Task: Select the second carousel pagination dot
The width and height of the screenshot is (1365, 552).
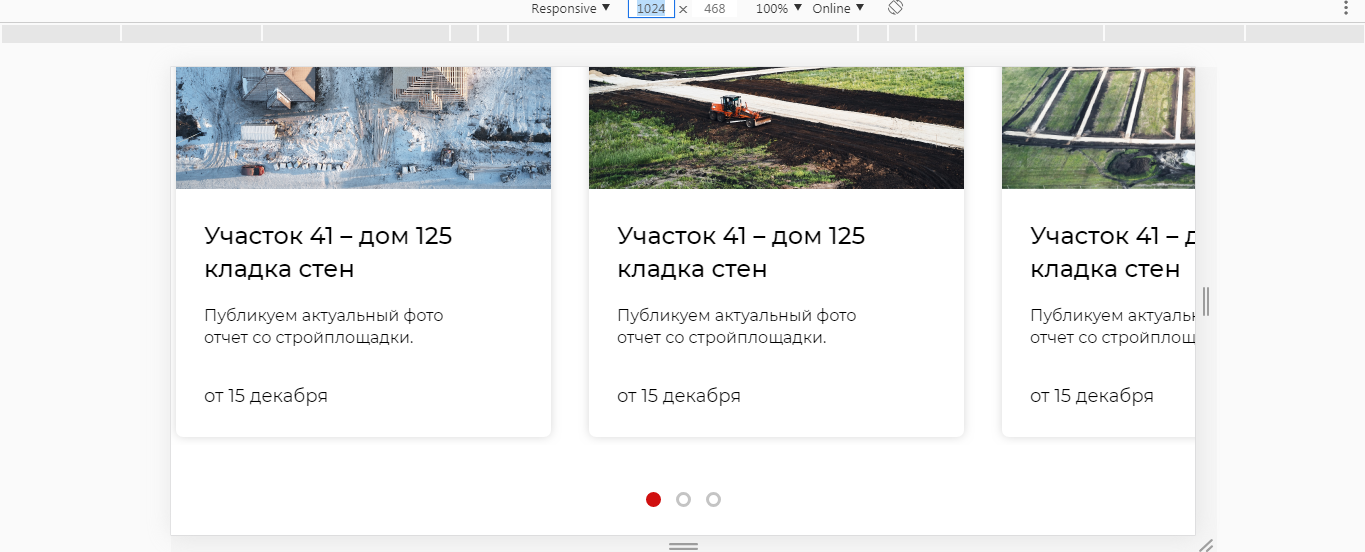Action: coord(683,499)
